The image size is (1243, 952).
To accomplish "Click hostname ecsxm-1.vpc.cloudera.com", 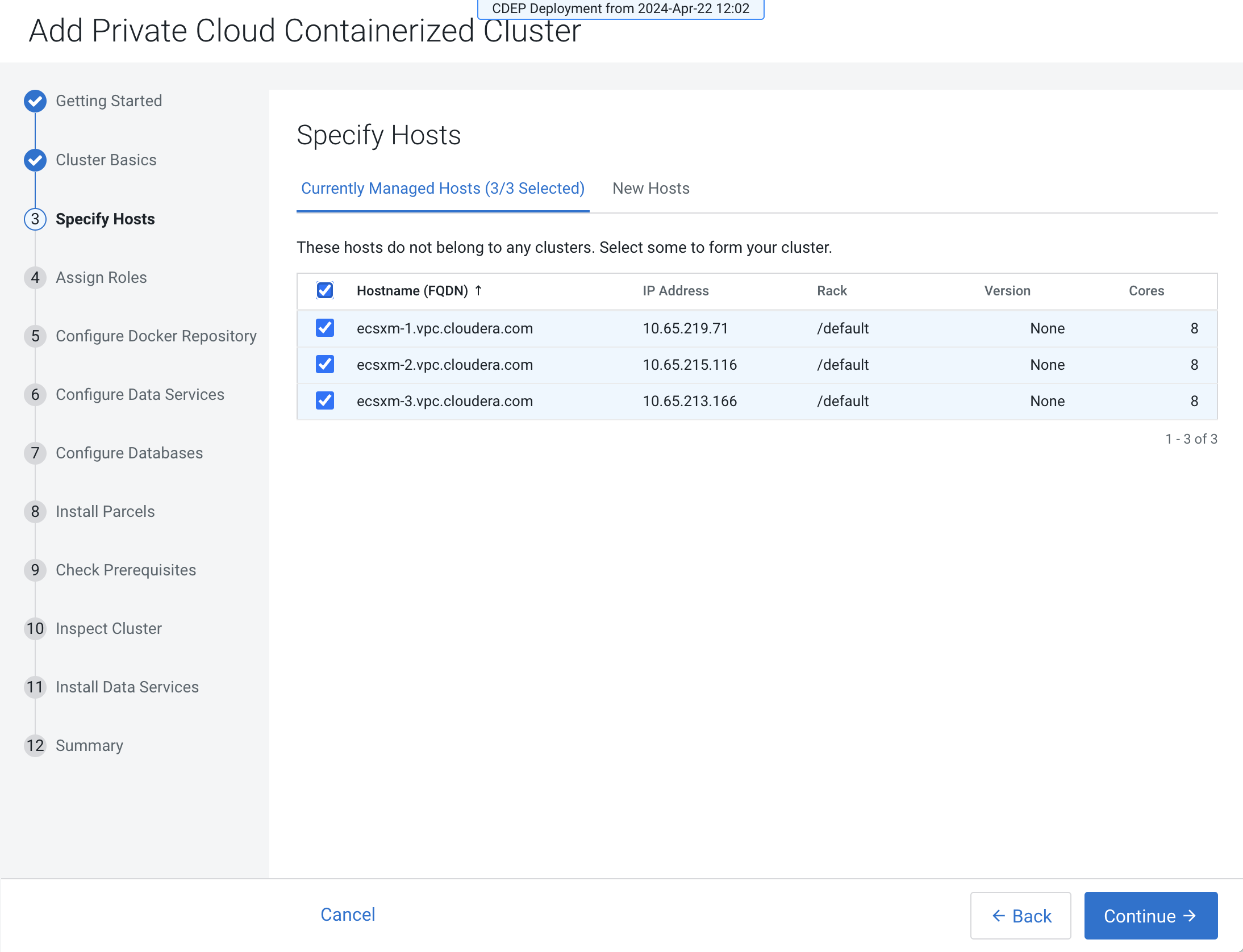I will [445, 328].
